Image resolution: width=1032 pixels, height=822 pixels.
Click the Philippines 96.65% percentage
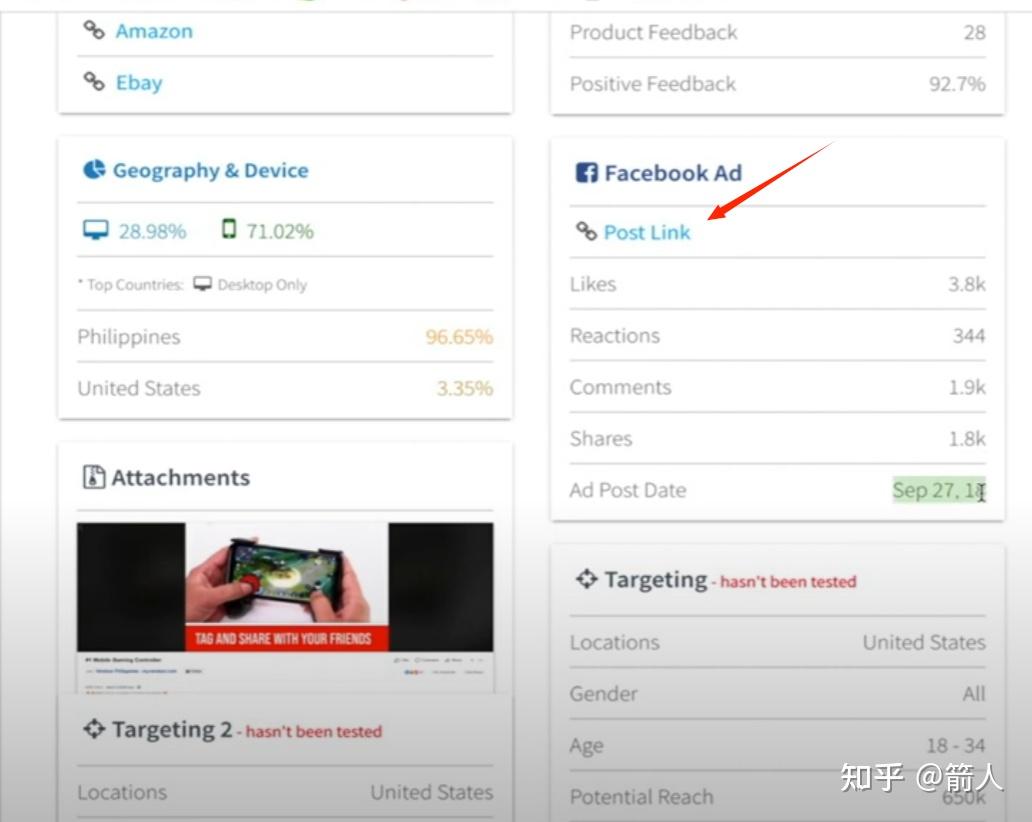pyautogui.click(x=459, y=337)
